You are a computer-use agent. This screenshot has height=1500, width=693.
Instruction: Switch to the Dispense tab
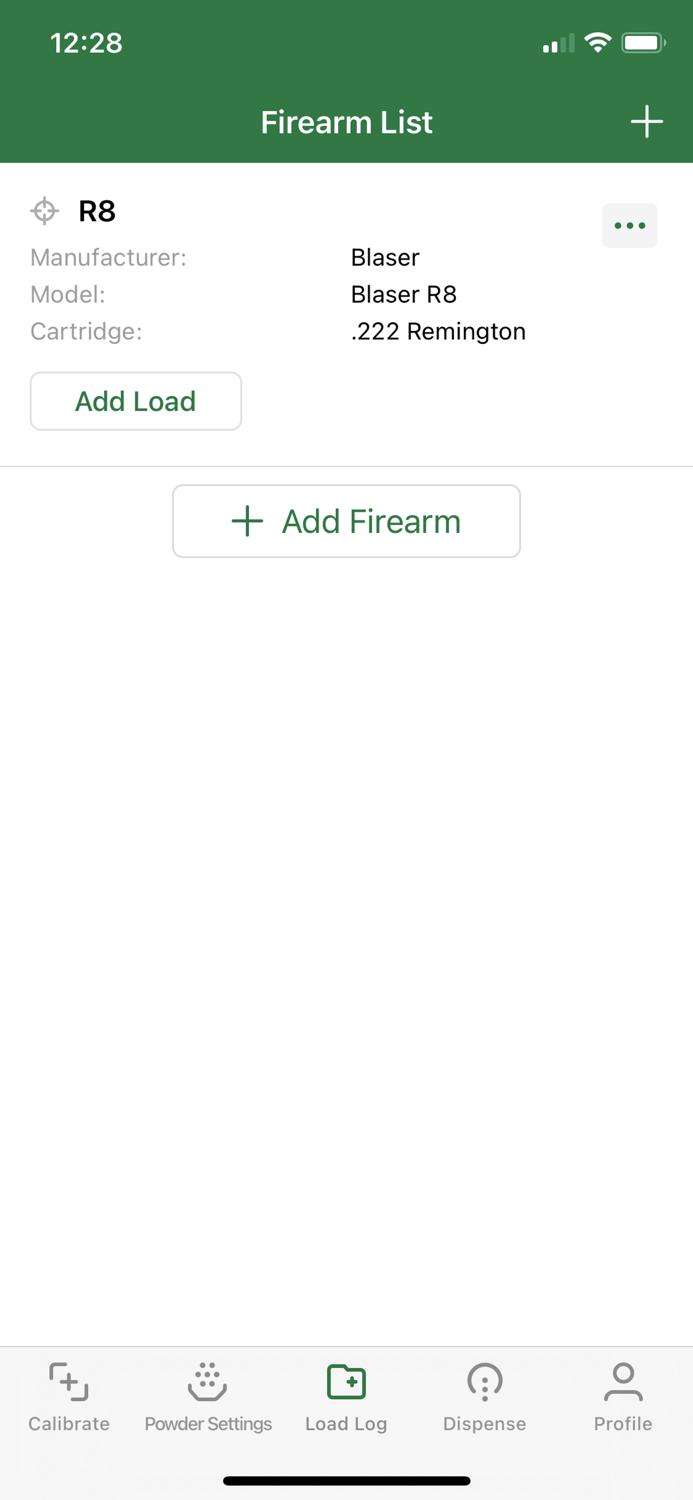tap(484, 1395)
